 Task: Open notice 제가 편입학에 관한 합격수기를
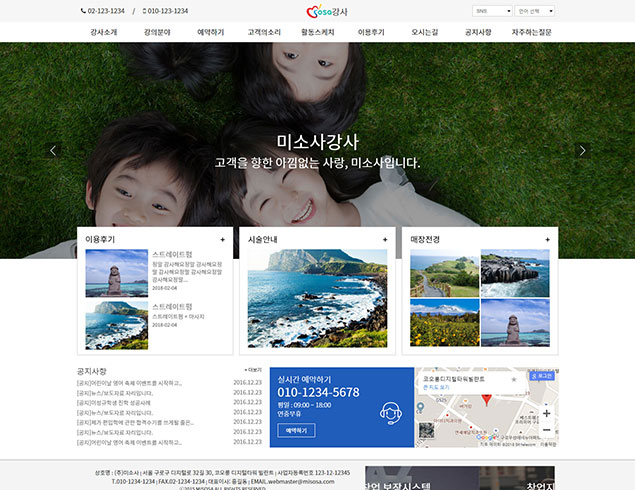(x=136, y=423)
